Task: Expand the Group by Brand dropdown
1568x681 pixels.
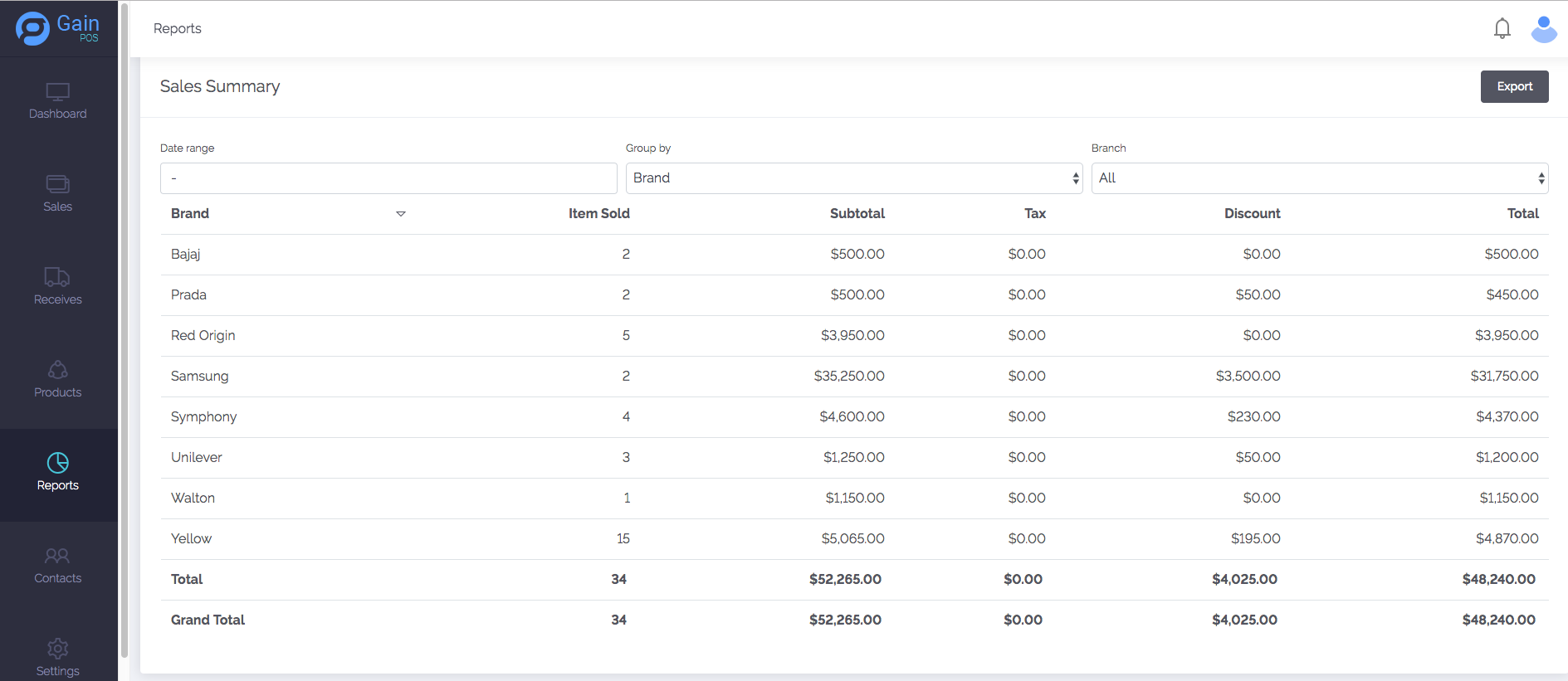Action: [853, 178]
